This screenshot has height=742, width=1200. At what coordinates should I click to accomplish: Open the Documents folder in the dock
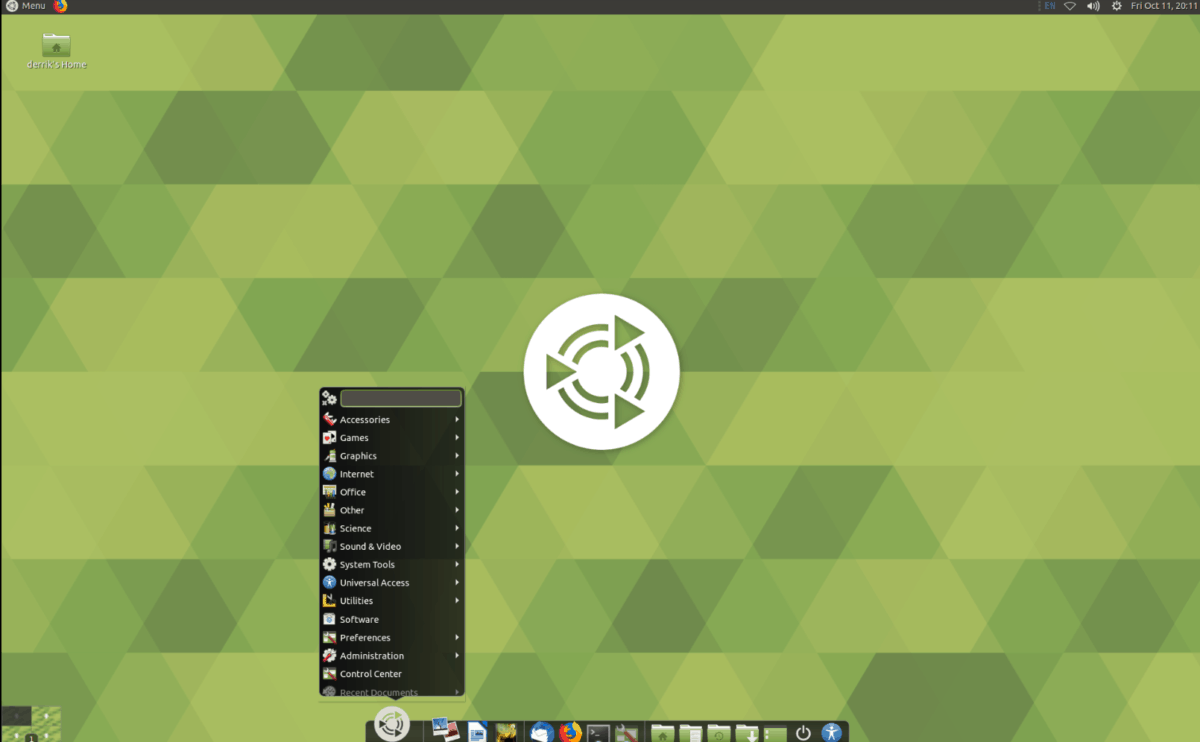pos(691,733)
